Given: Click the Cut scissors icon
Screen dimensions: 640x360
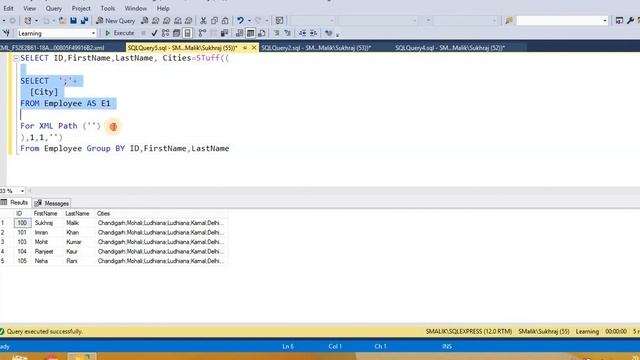Looking at the screenshot, I should pos(203,20).
